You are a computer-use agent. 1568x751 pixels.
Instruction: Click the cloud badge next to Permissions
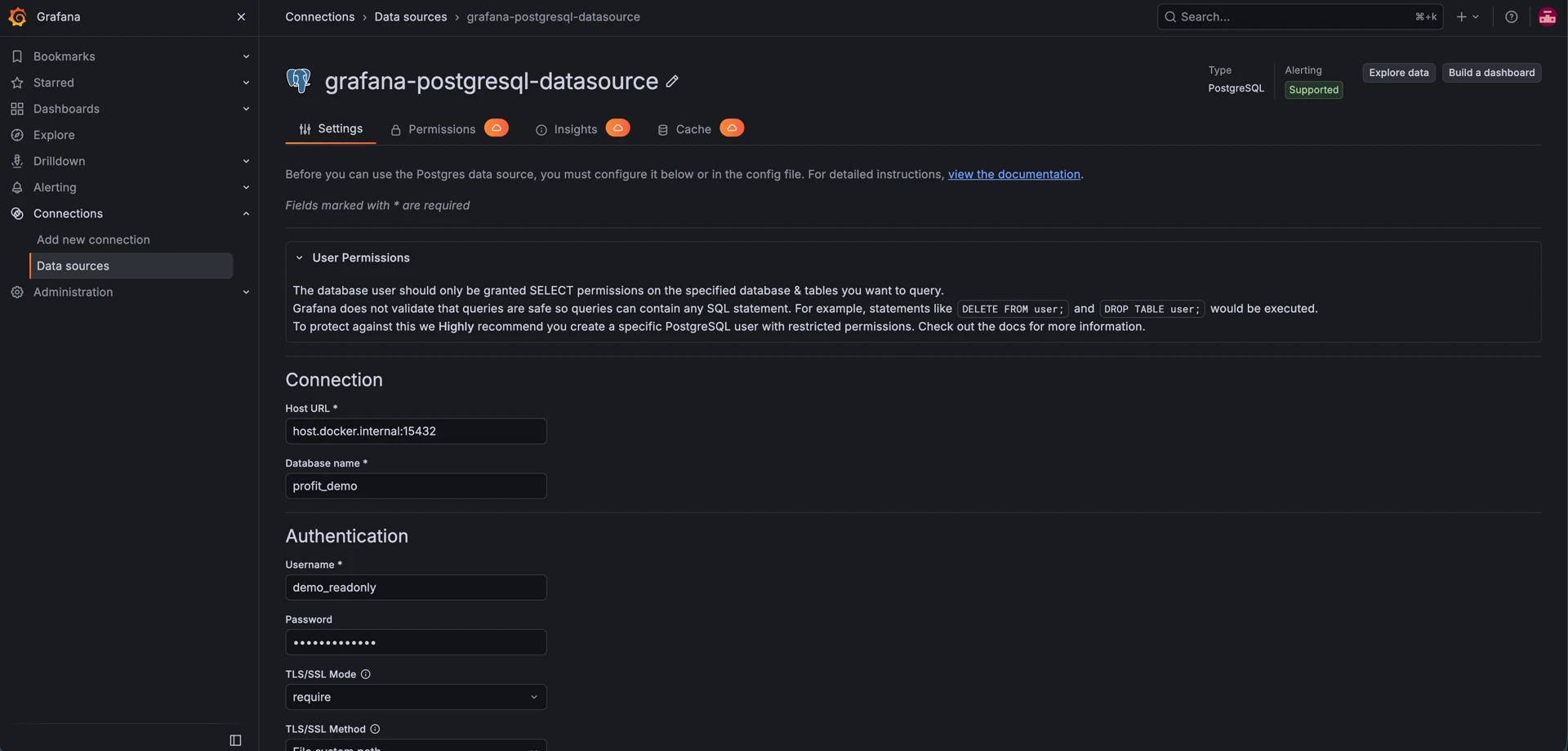497,128
